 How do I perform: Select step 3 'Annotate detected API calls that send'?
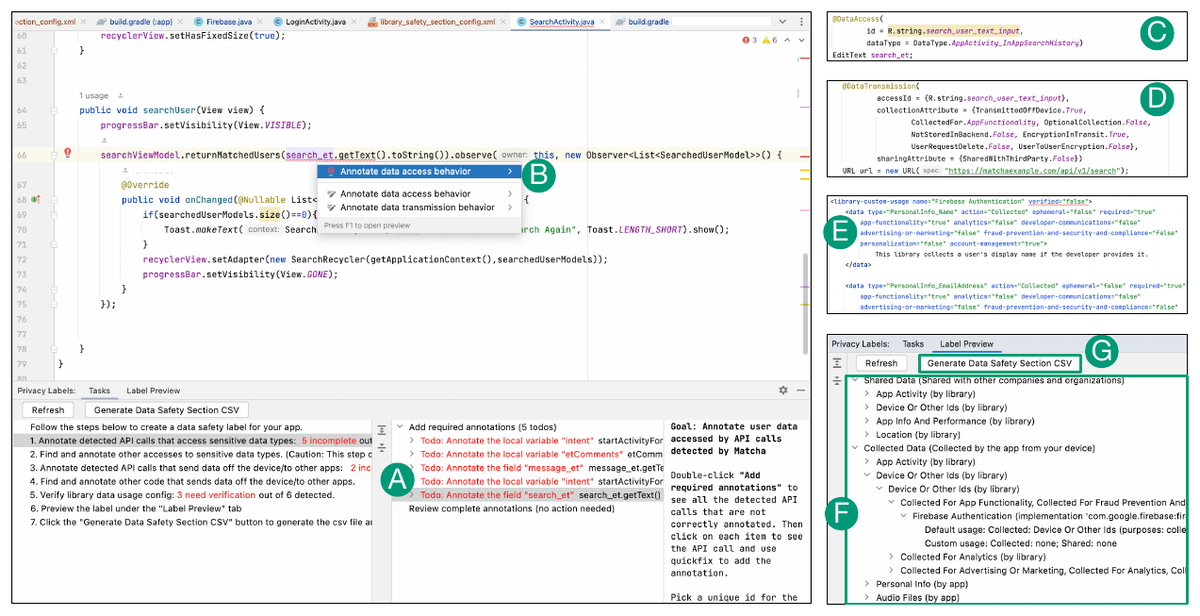click(200, 467)
